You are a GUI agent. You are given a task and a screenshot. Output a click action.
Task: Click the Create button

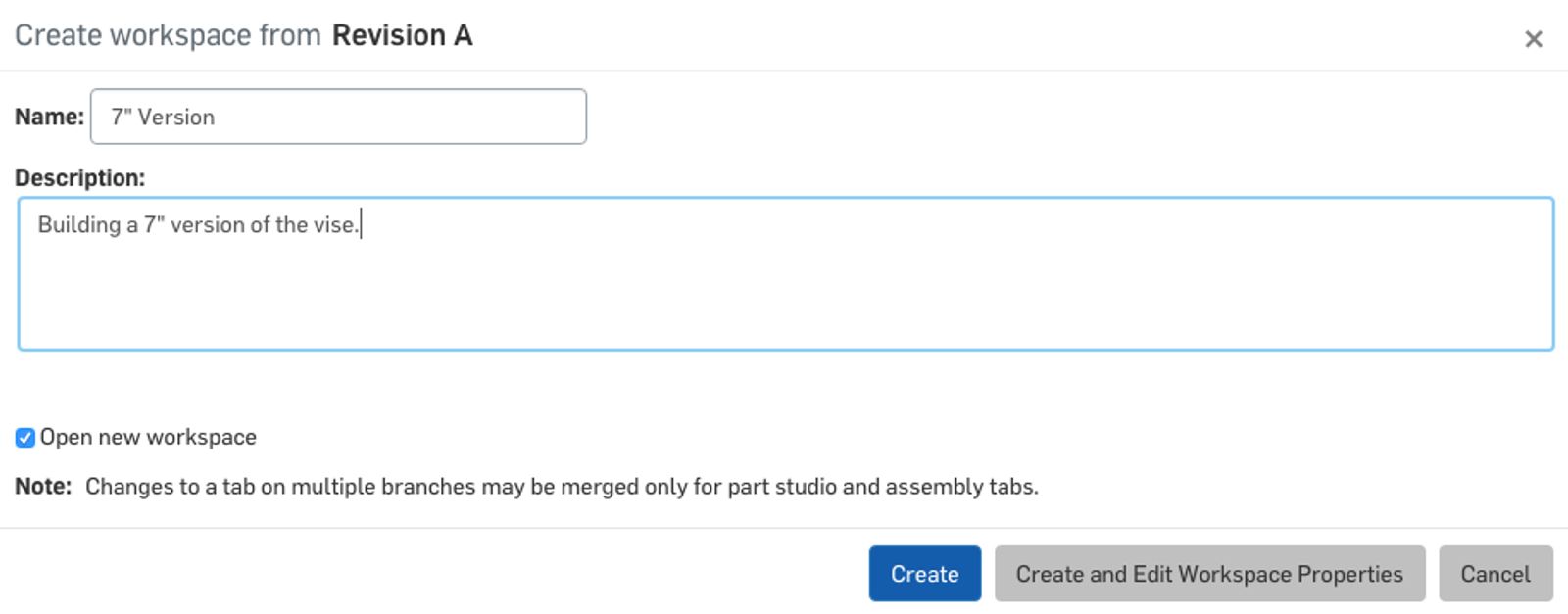coord(924,574)
